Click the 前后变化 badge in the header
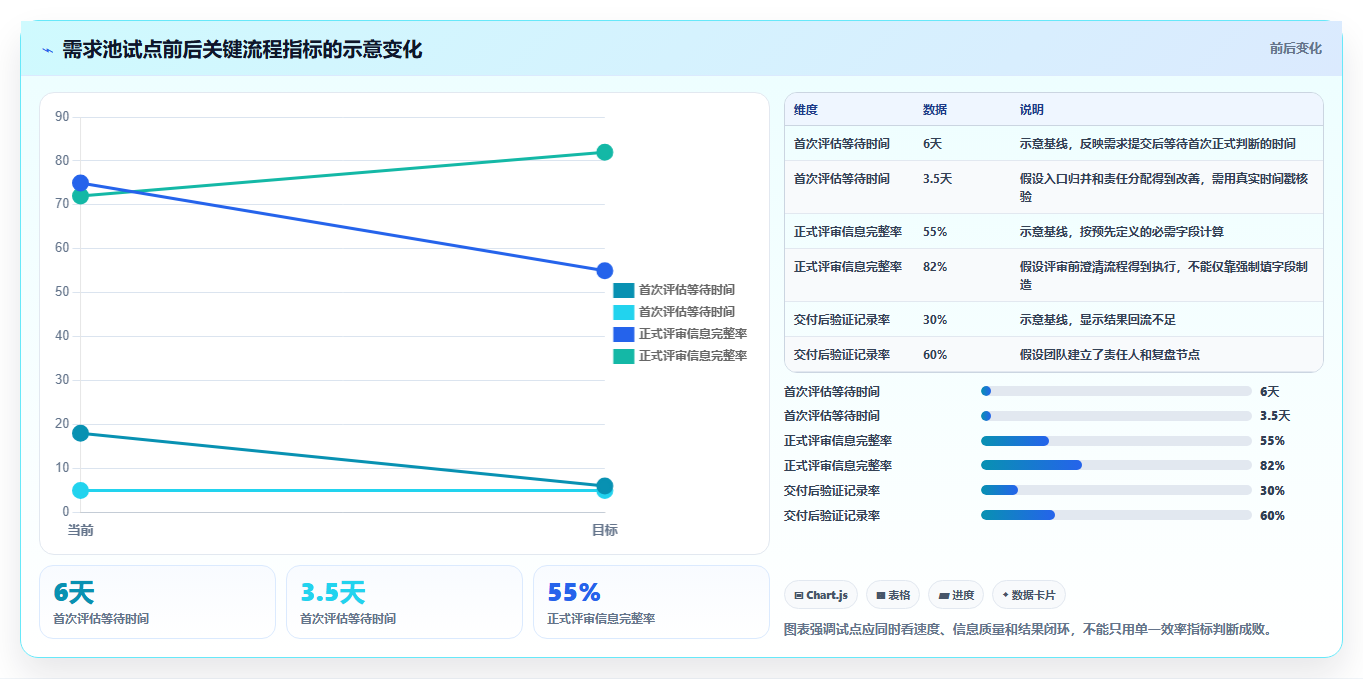 click(1296, 48)
